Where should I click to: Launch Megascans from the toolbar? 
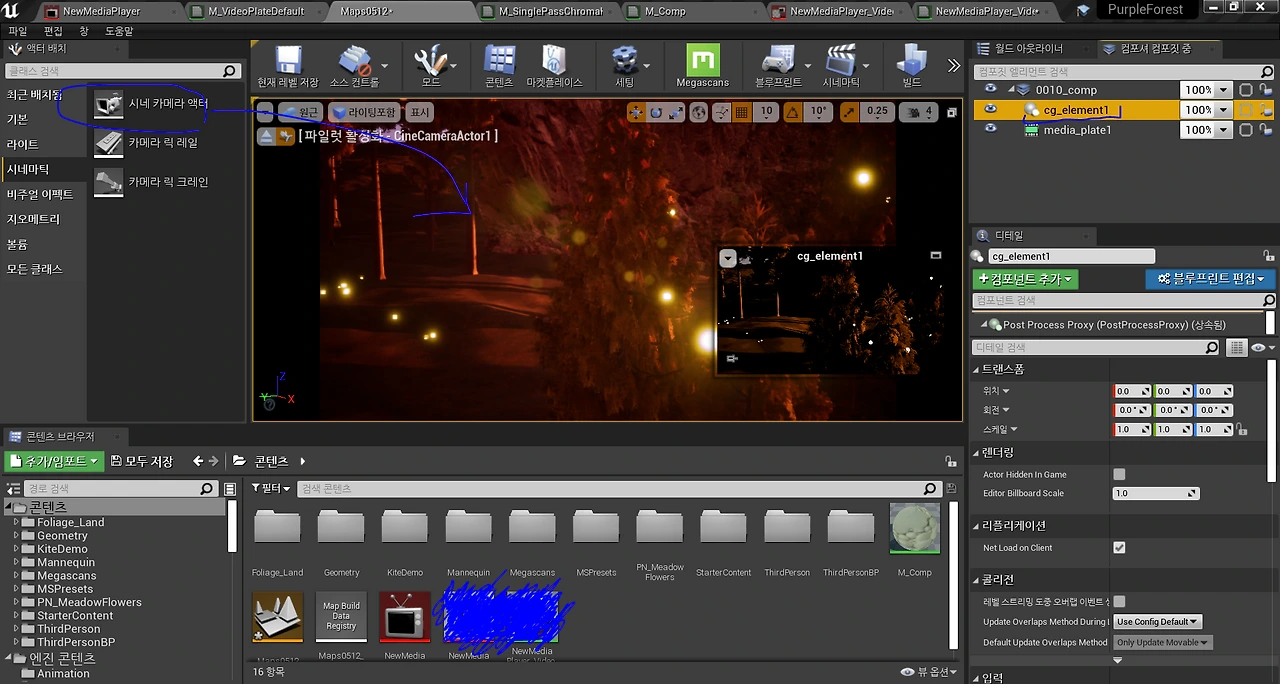(702, 62)
